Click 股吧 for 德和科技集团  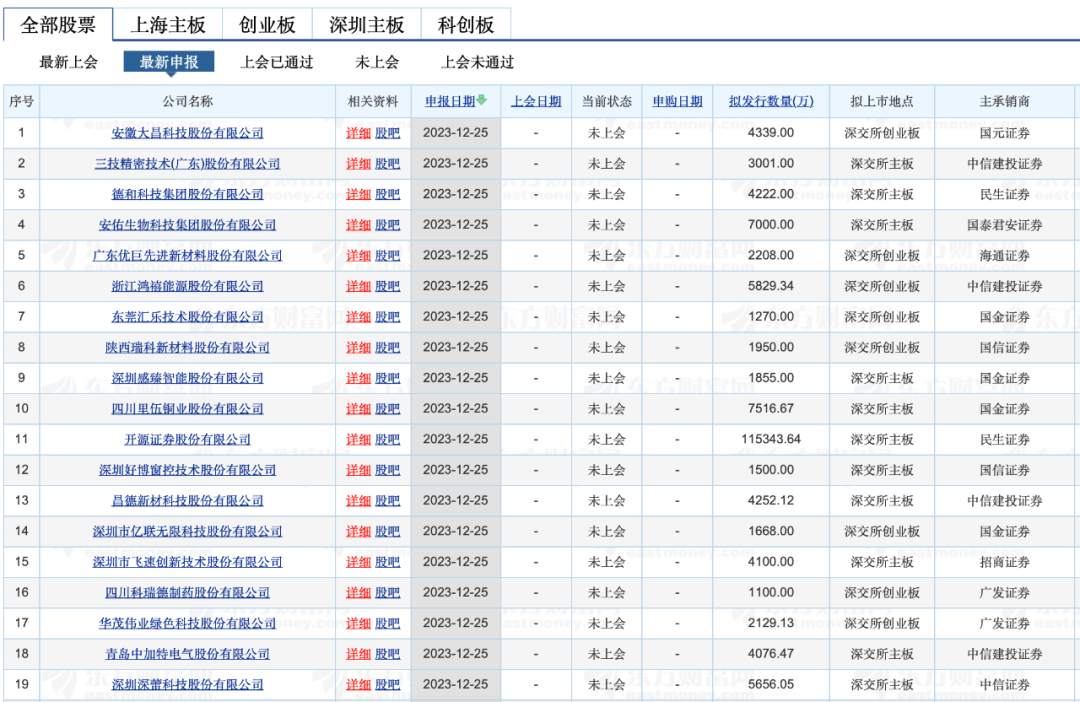point(387,194)
